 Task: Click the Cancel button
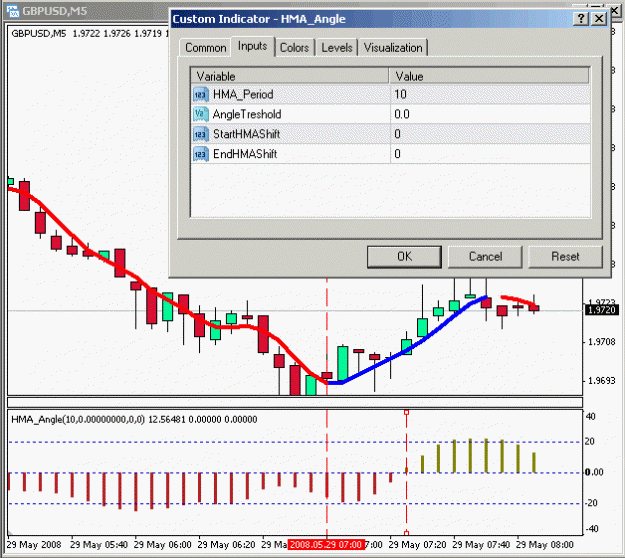485,257
